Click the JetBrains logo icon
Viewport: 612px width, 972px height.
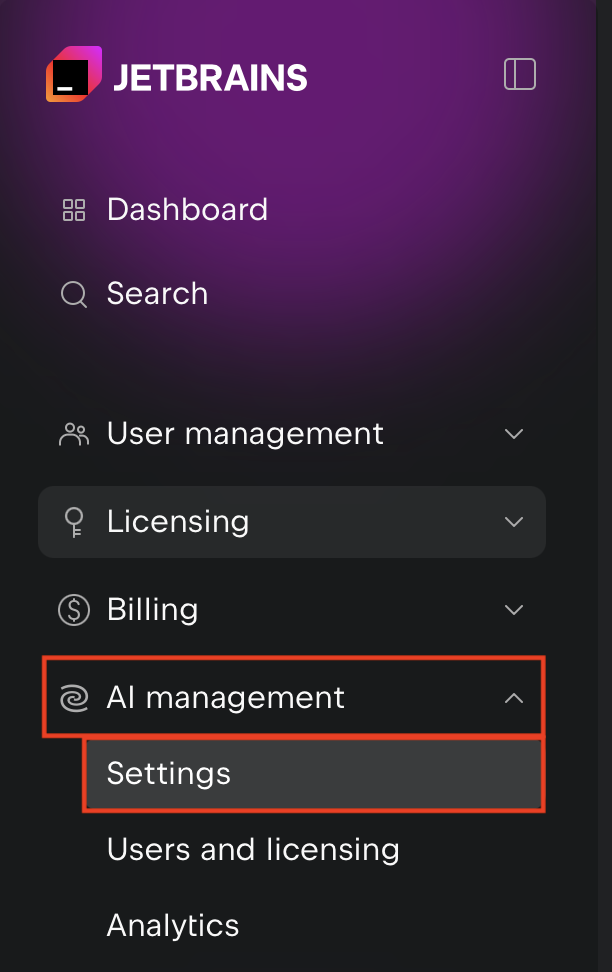[x=74, y=74]
